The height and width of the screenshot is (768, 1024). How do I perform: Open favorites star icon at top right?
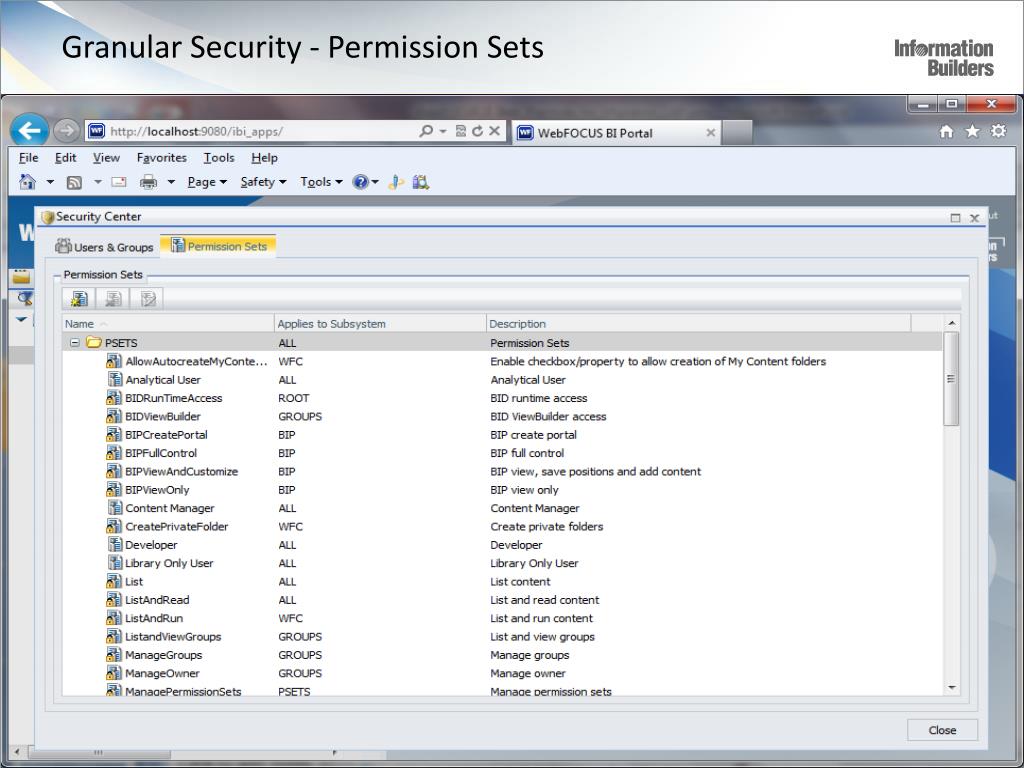pyautogui.click(x=972, y=131)
